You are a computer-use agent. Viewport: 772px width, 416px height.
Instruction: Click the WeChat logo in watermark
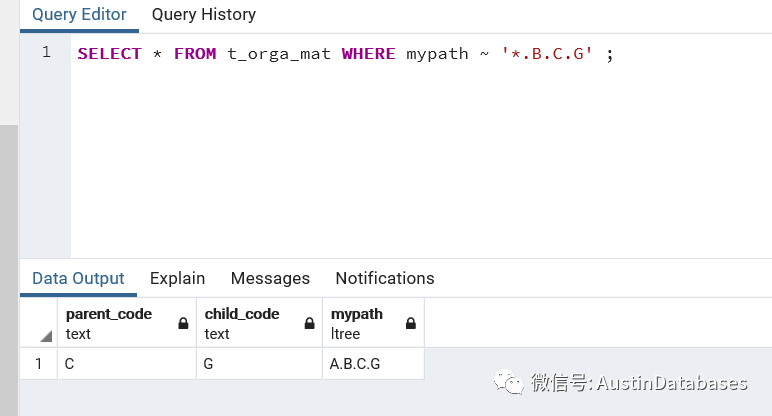click(x=508, y=382)
